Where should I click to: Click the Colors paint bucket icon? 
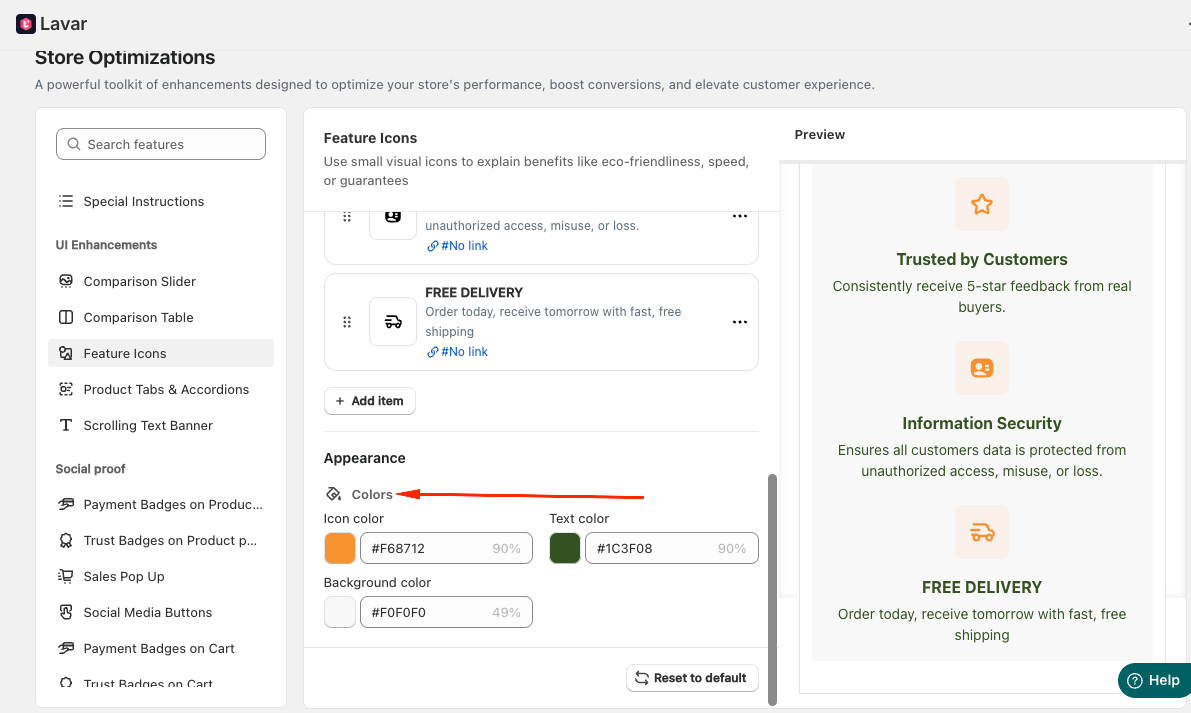click(333, 494)
